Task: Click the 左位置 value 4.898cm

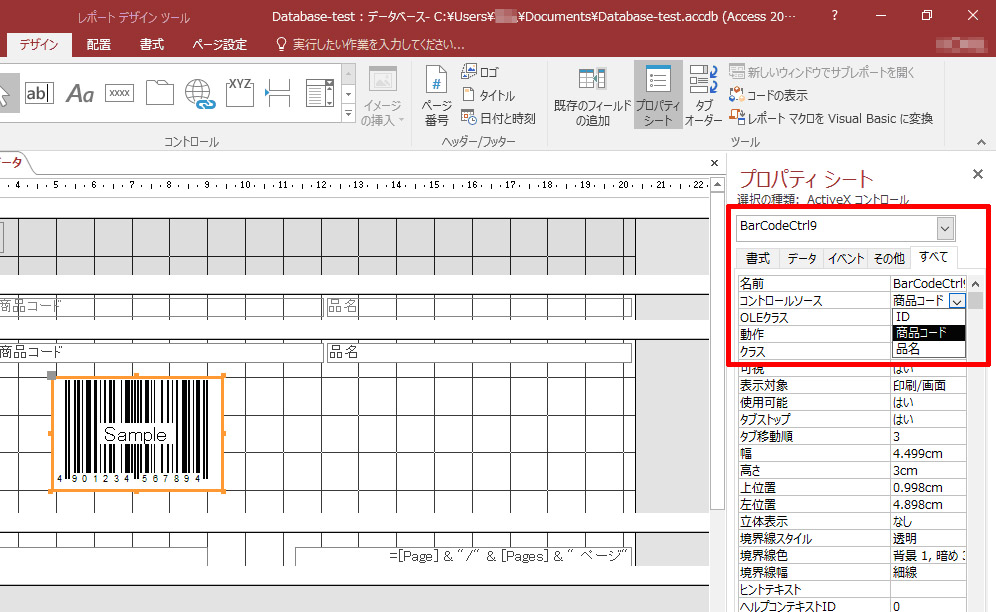Action: pos(928,505)
